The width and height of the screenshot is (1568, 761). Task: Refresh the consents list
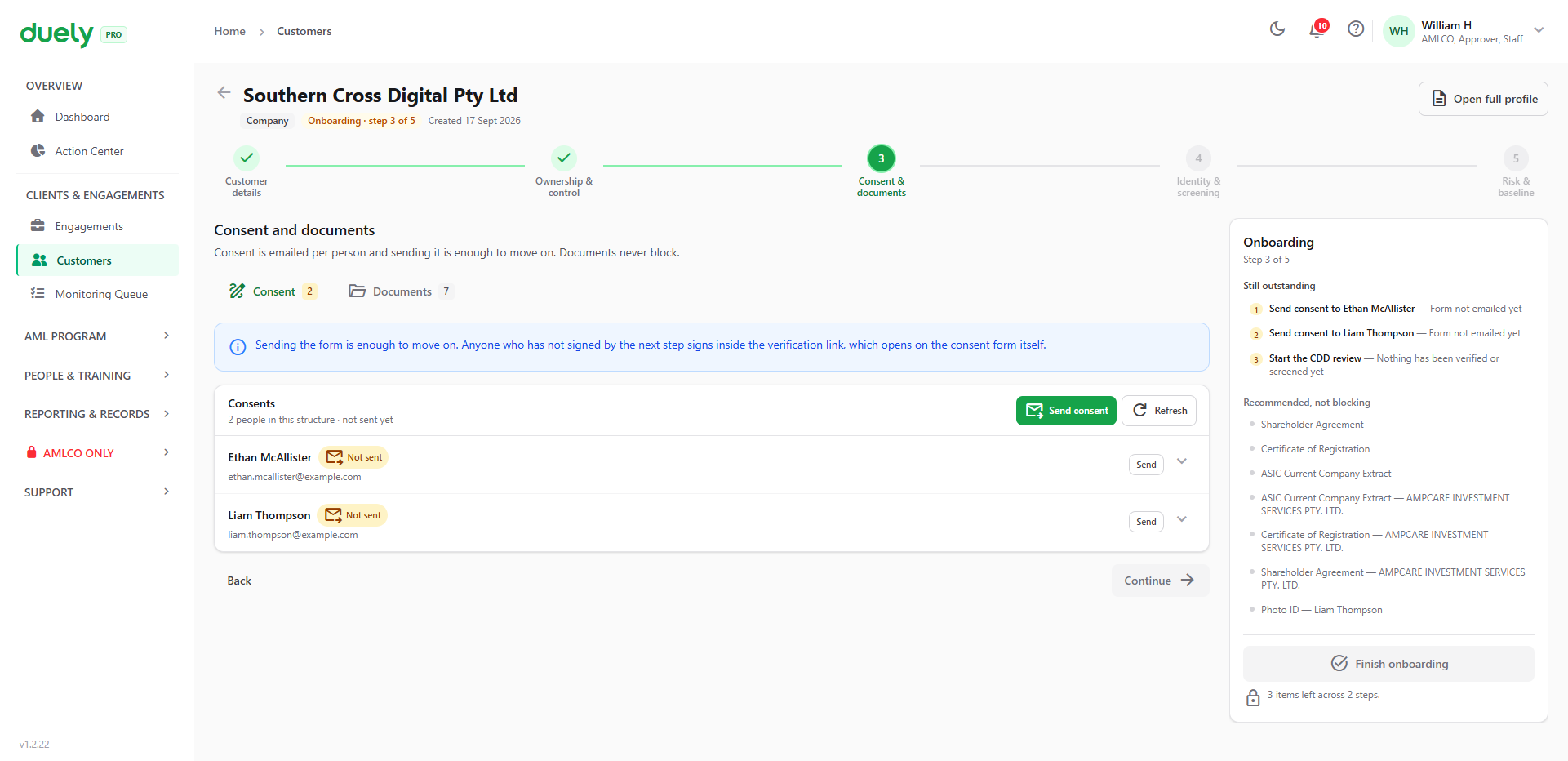click(1159, 411)
